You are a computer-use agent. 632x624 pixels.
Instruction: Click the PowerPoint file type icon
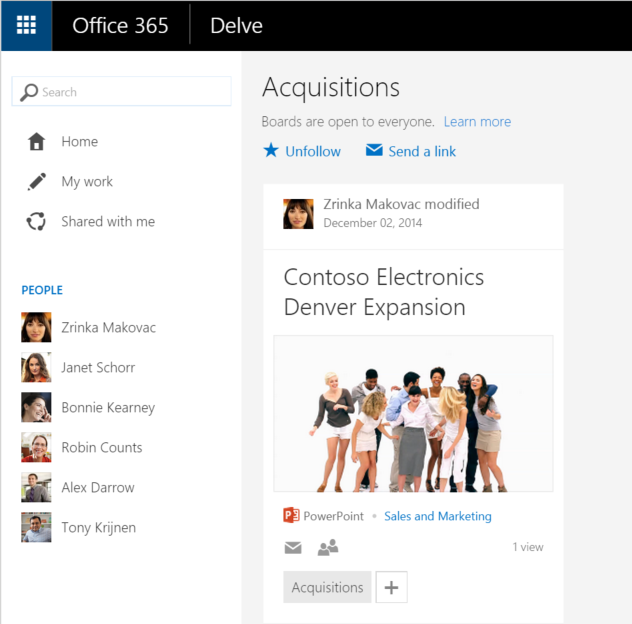coord(291,516)
